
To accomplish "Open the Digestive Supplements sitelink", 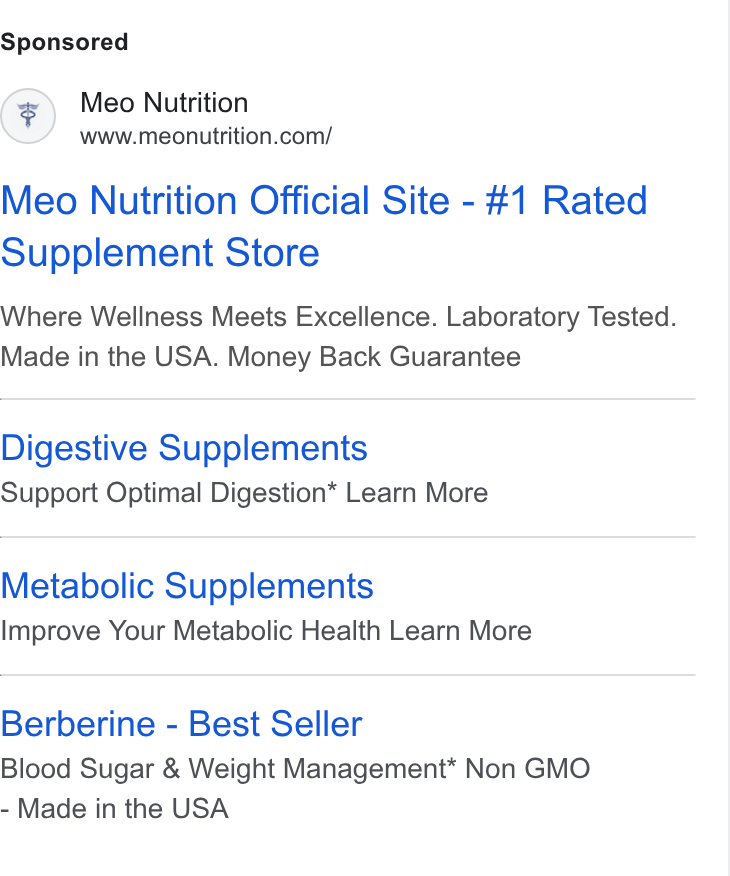I will pyautogui.click(x=184, y=448).
